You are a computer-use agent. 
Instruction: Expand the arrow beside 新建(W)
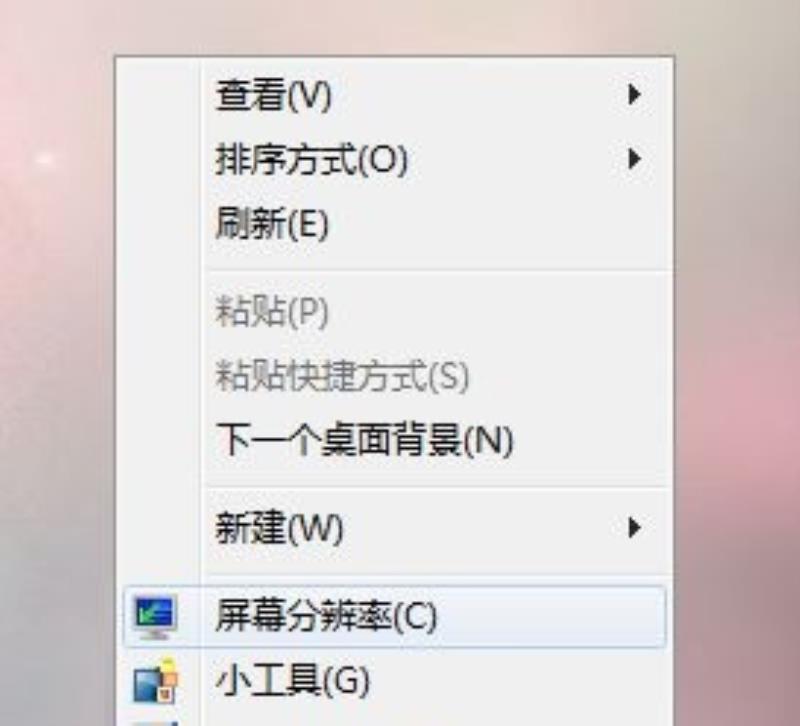click(x=634, y=528)
